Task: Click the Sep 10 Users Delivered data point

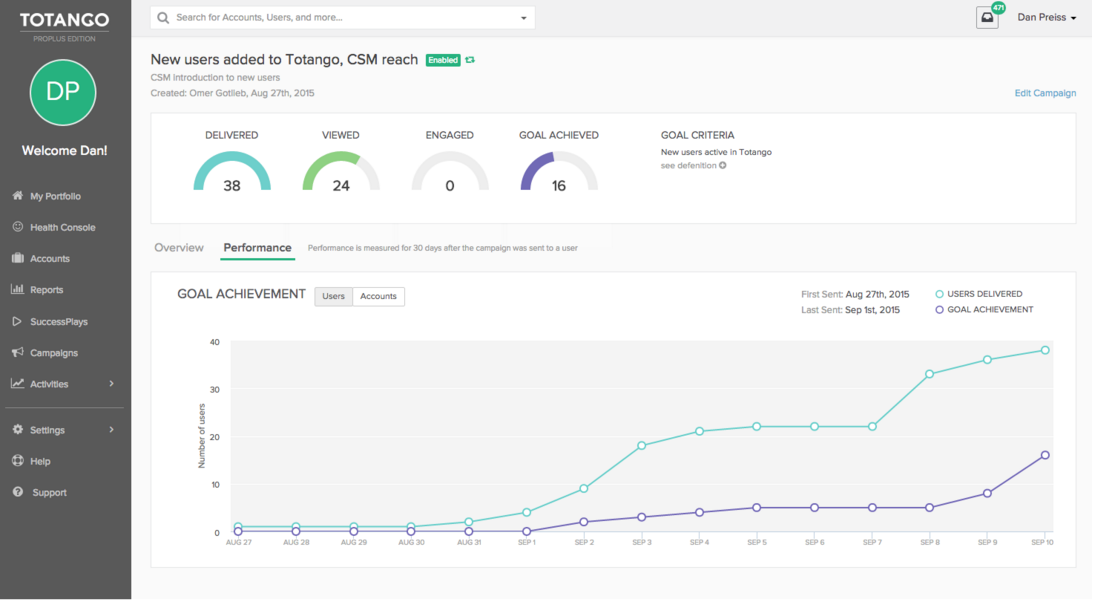Action: click(1045, 350)
